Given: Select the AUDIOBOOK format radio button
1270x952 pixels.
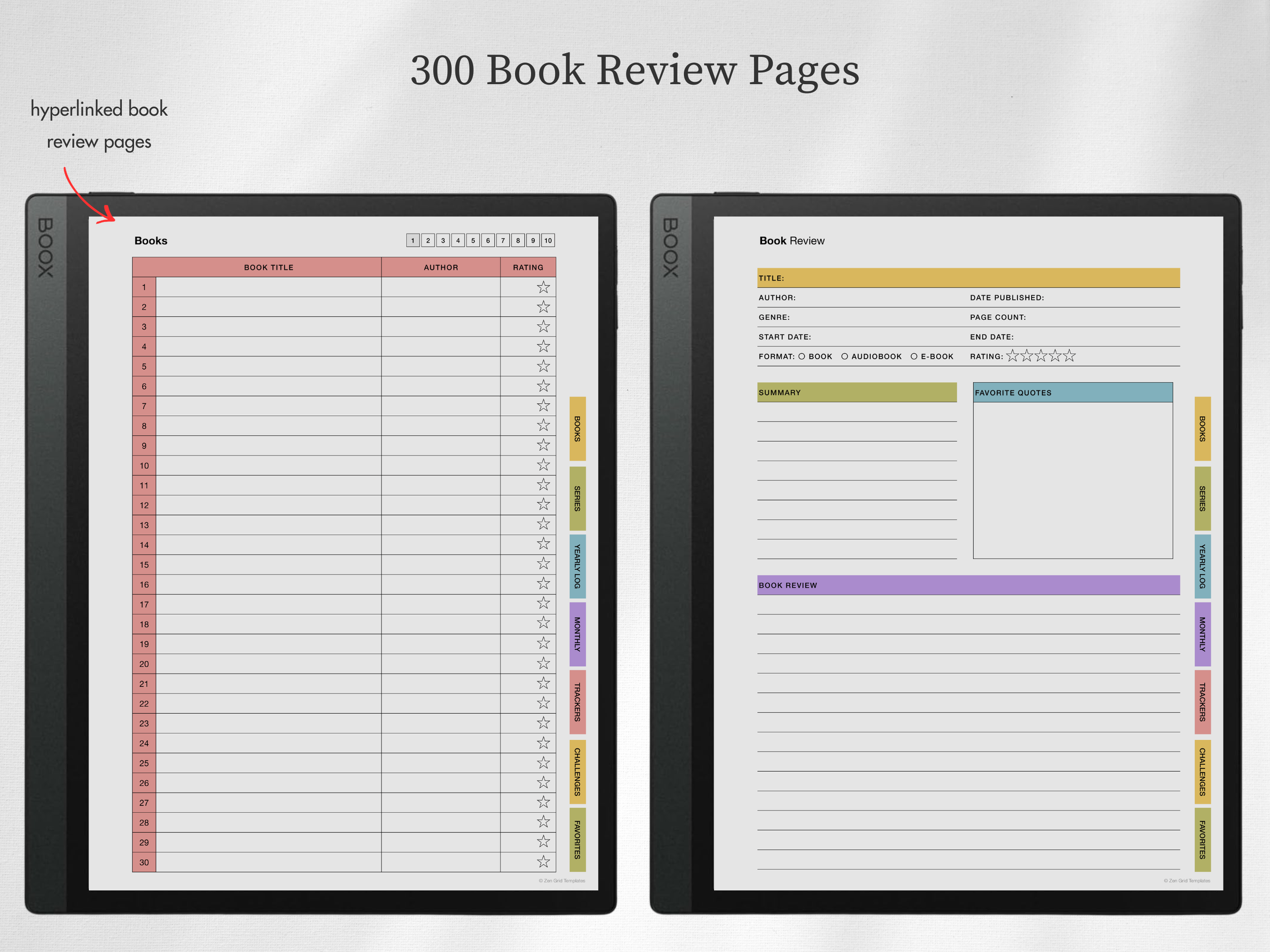Looking at the screenshot, I should tap(845, 356).
